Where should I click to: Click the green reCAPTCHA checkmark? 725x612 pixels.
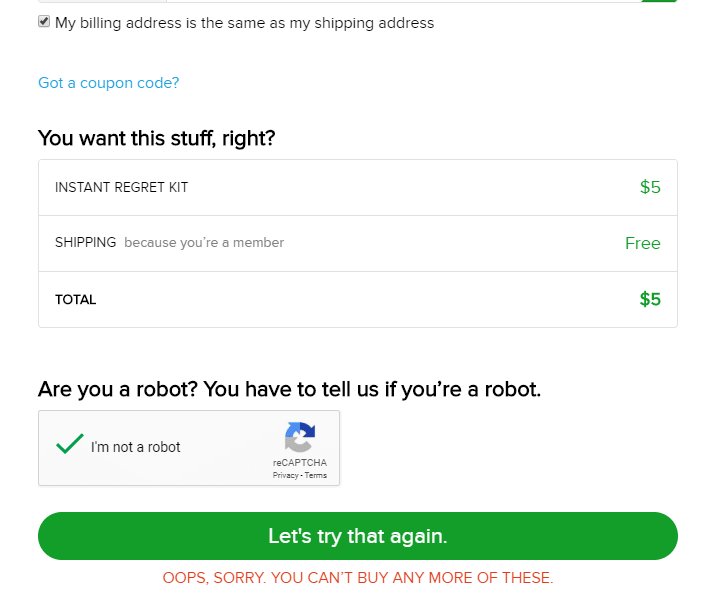[70, 444]
